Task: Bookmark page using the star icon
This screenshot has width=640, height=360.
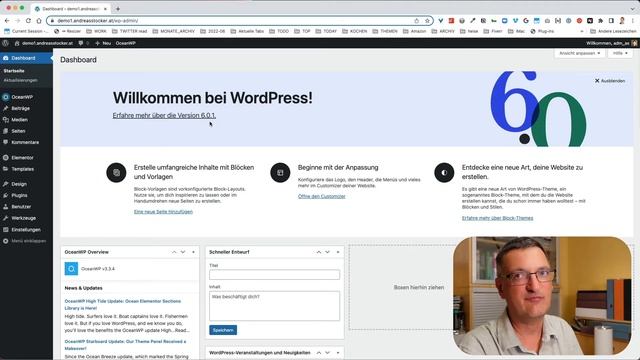Action: 427,20
